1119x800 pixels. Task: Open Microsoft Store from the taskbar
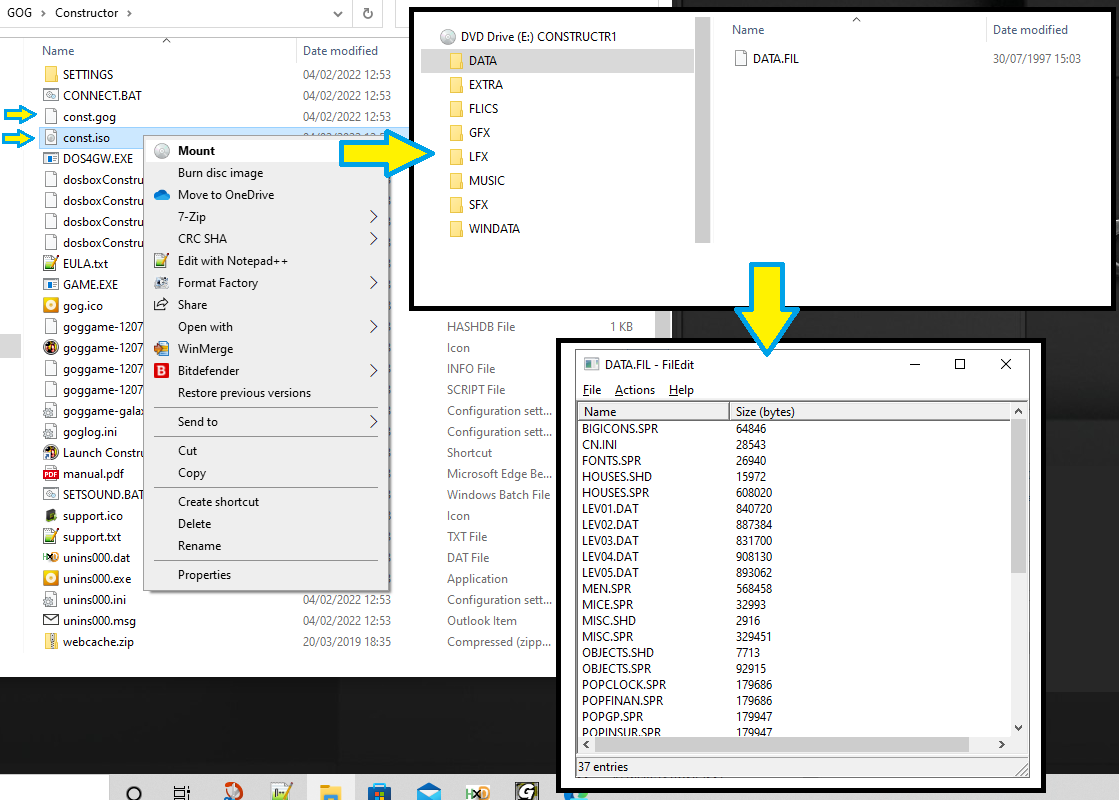pyautogui.click(x=380, y=792)
